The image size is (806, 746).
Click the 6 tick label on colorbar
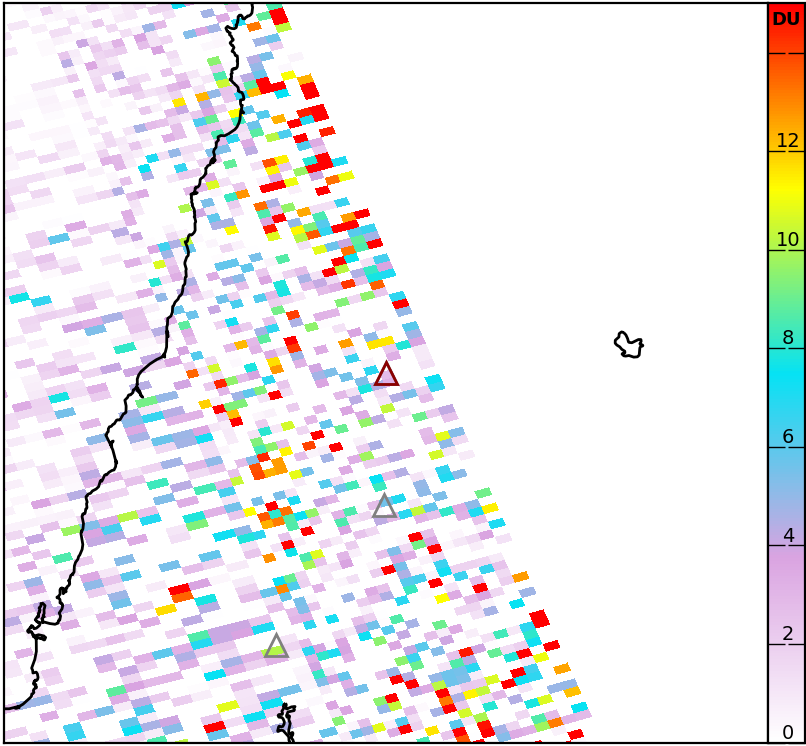tap(788, 436)
